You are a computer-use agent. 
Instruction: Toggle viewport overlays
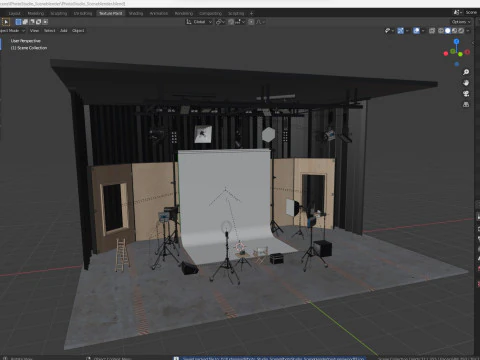click(416, 31)
